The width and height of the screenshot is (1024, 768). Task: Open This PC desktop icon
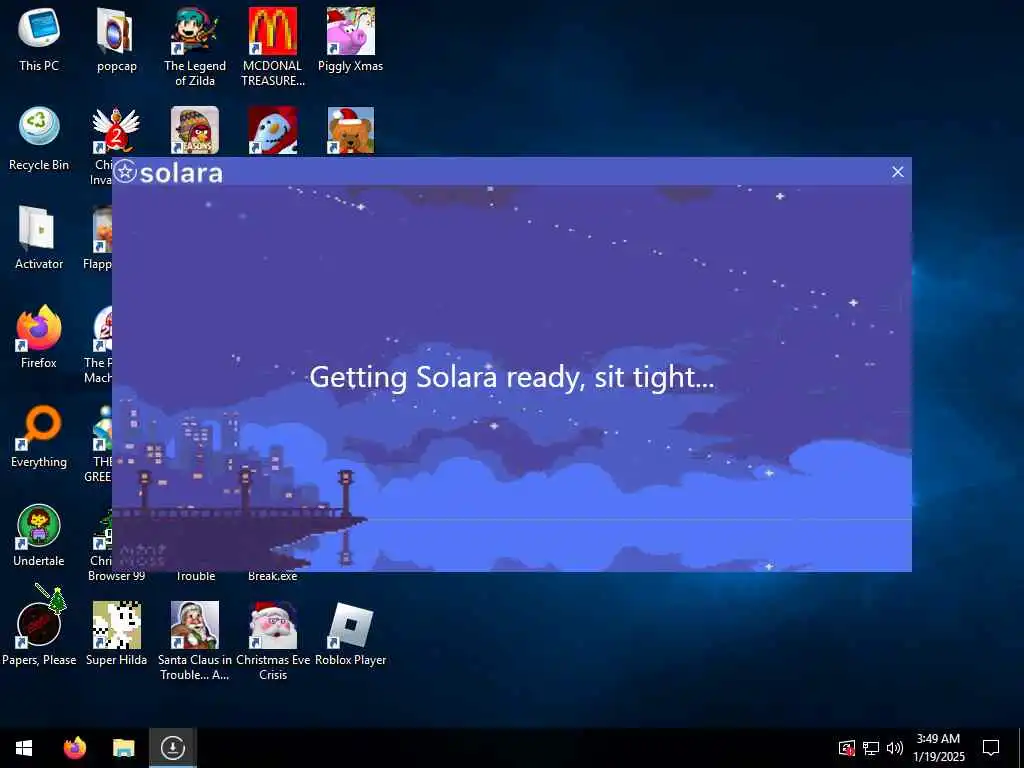click(39, 39)
